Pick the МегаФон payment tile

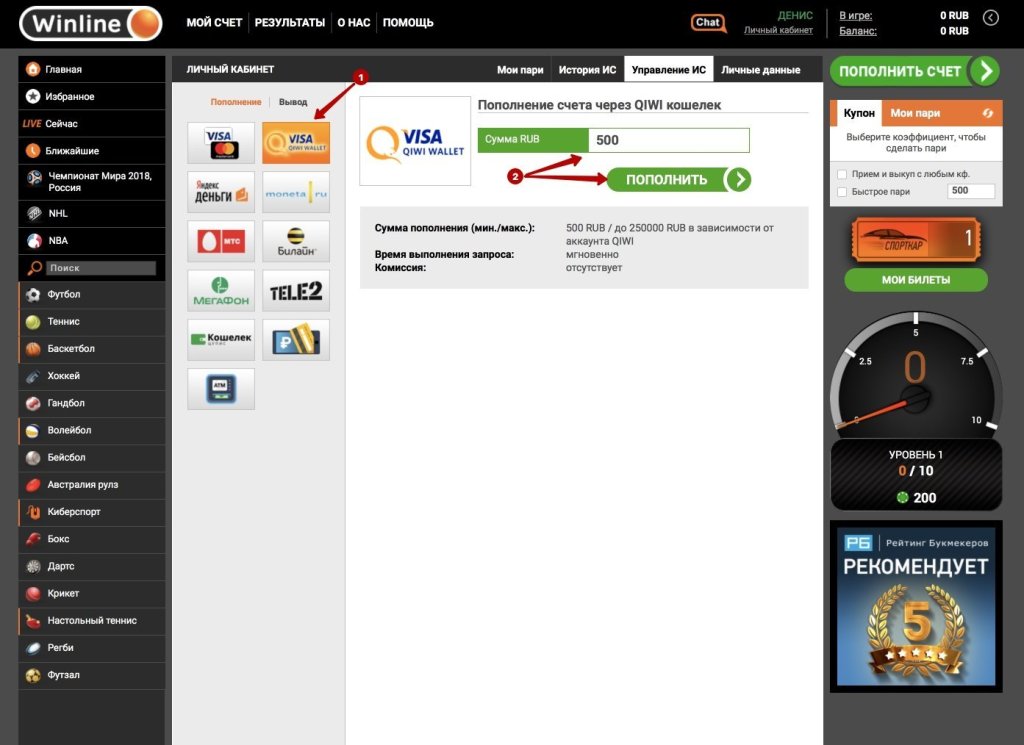[x=221, y=291]
